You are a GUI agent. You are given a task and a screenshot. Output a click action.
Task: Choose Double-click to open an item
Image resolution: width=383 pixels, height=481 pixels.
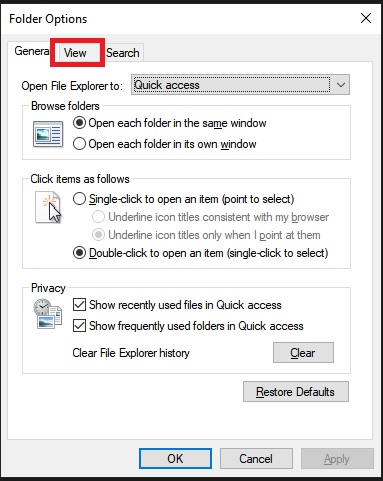(x=200, y=253)
